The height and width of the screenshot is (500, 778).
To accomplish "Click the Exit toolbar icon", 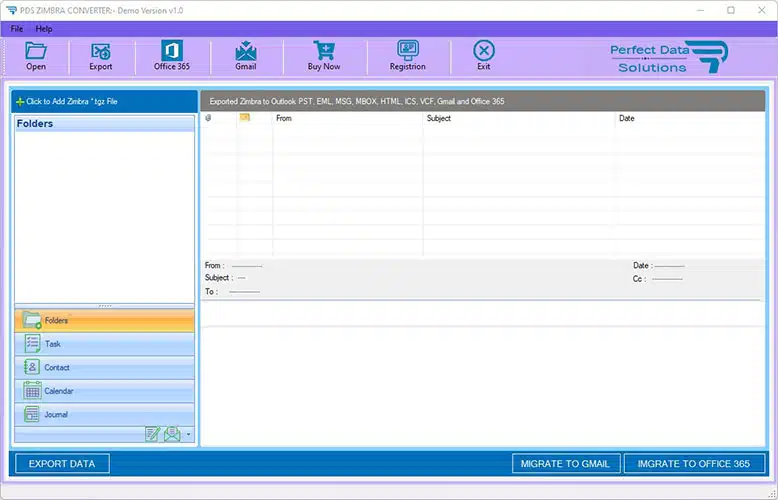I will (484, 51).
